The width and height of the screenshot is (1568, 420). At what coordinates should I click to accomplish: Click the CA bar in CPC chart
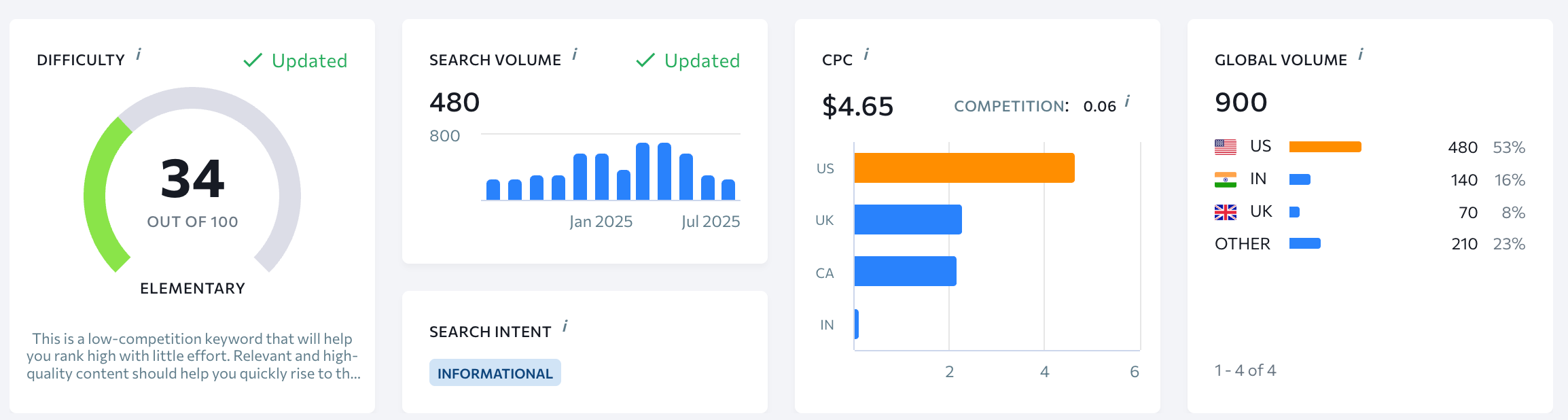pos(905,271)
